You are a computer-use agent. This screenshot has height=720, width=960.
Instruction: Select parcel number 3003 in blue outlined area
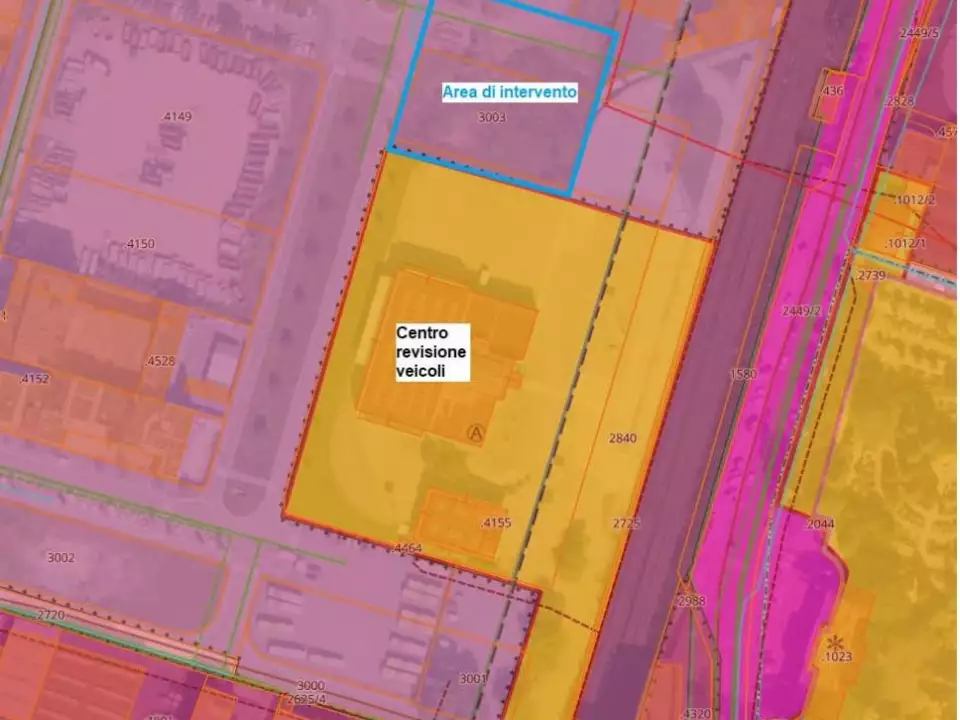point(492,117)
